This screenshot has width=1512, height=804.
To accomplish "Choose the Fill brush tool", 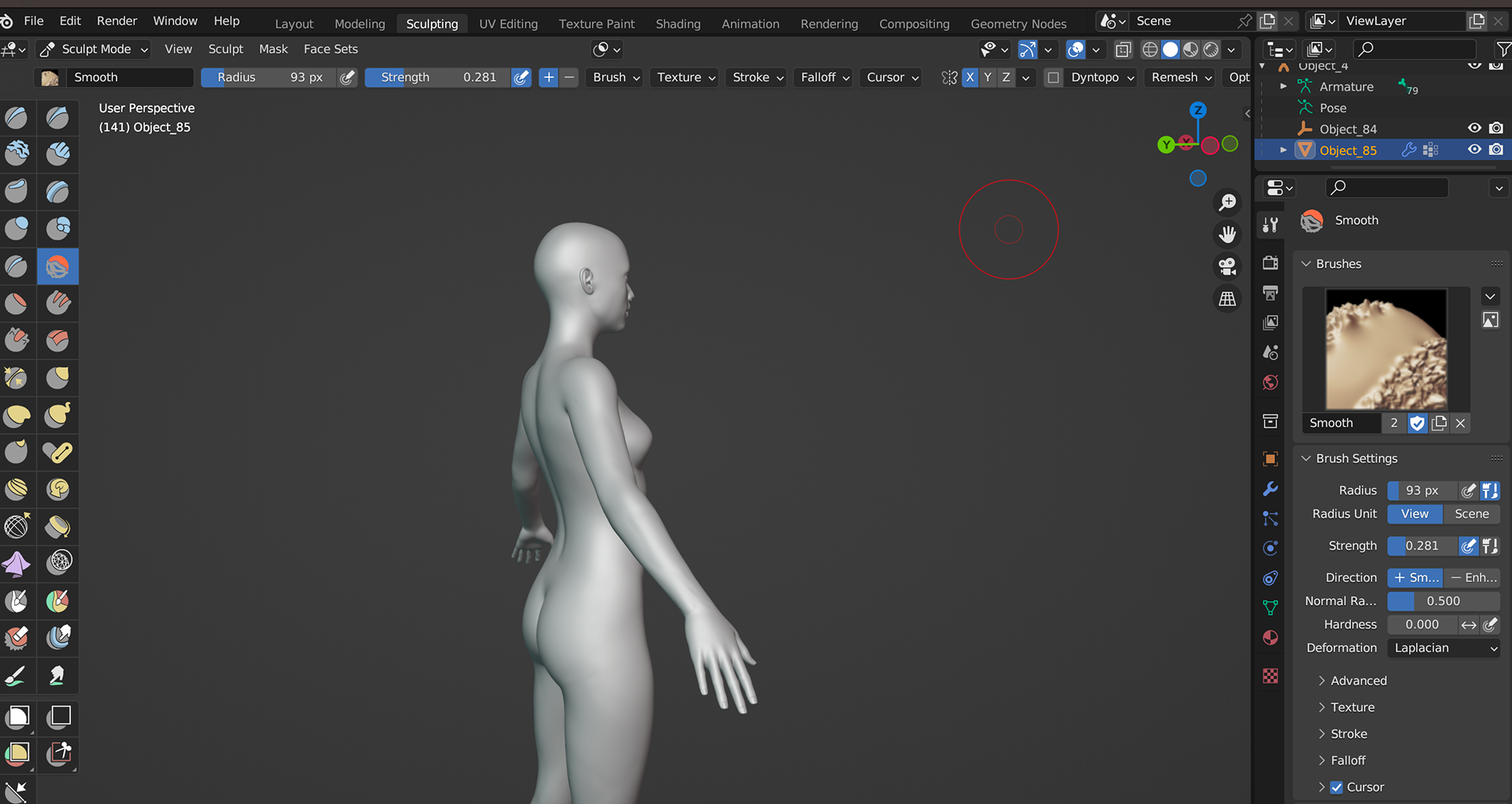I will tap(57, 303).
